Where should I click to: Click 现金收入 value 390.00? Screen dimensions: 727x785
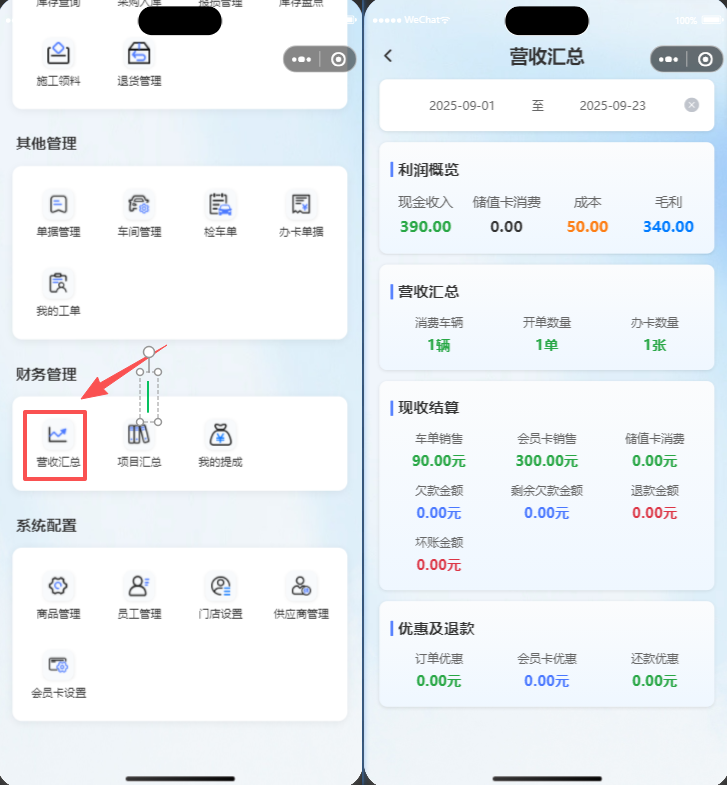pos(426,227)
